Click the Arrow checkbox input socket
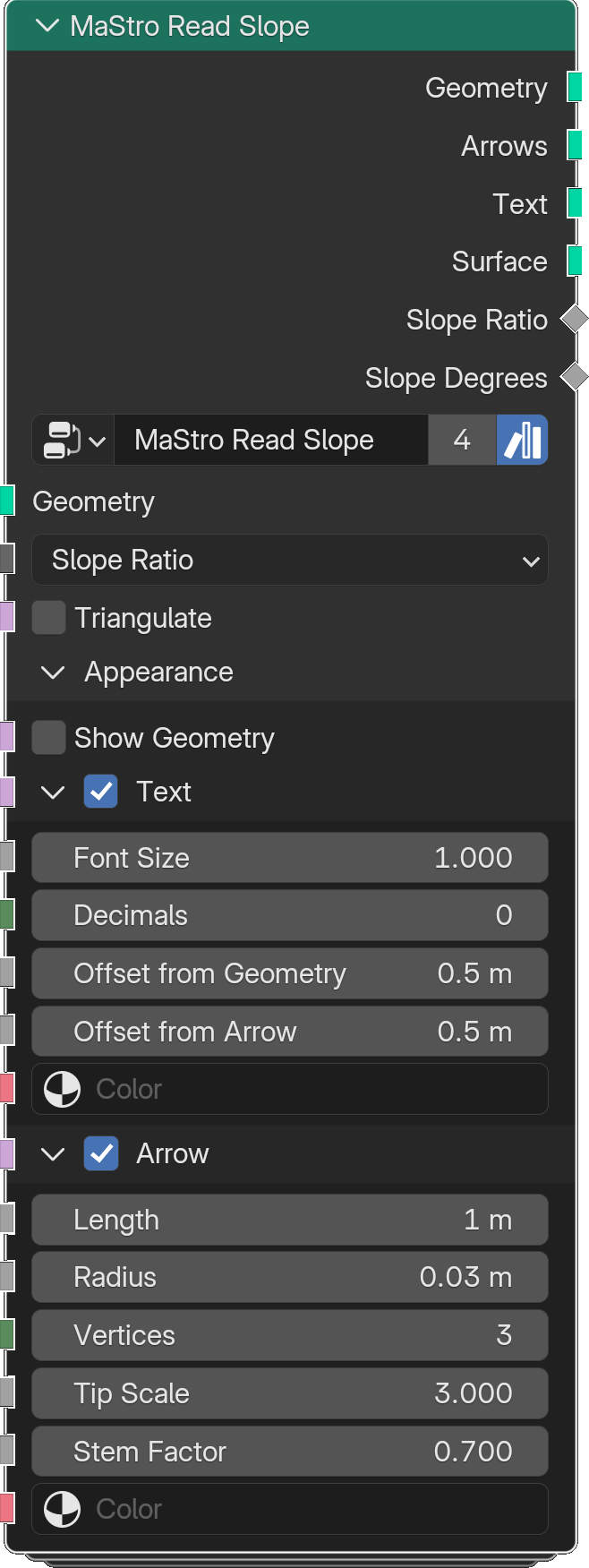The width and height of the screenshot is (589, 1568). pos(7,1153)
